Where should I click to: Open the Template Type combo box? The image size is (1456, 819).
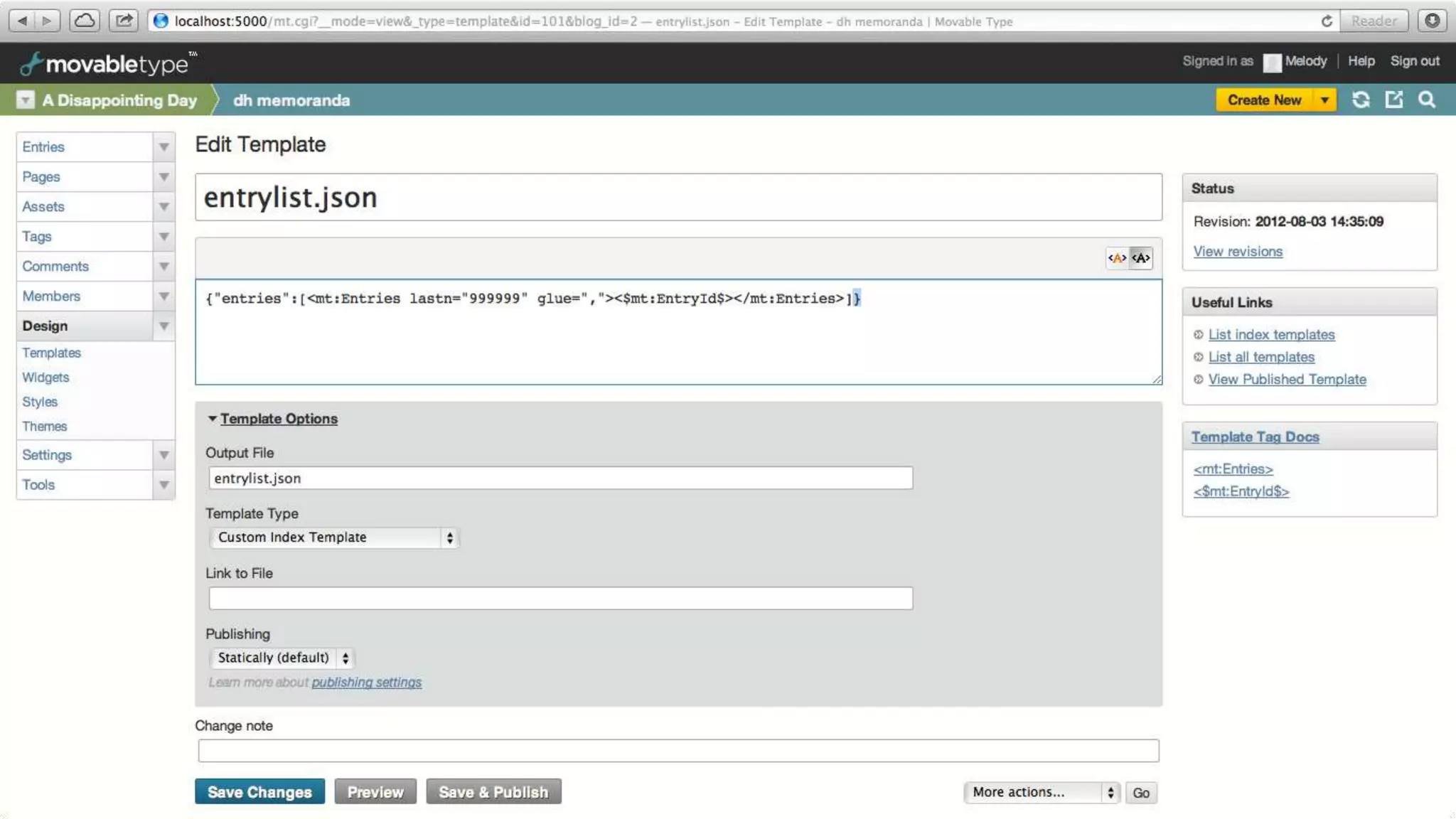click(334, 537)
